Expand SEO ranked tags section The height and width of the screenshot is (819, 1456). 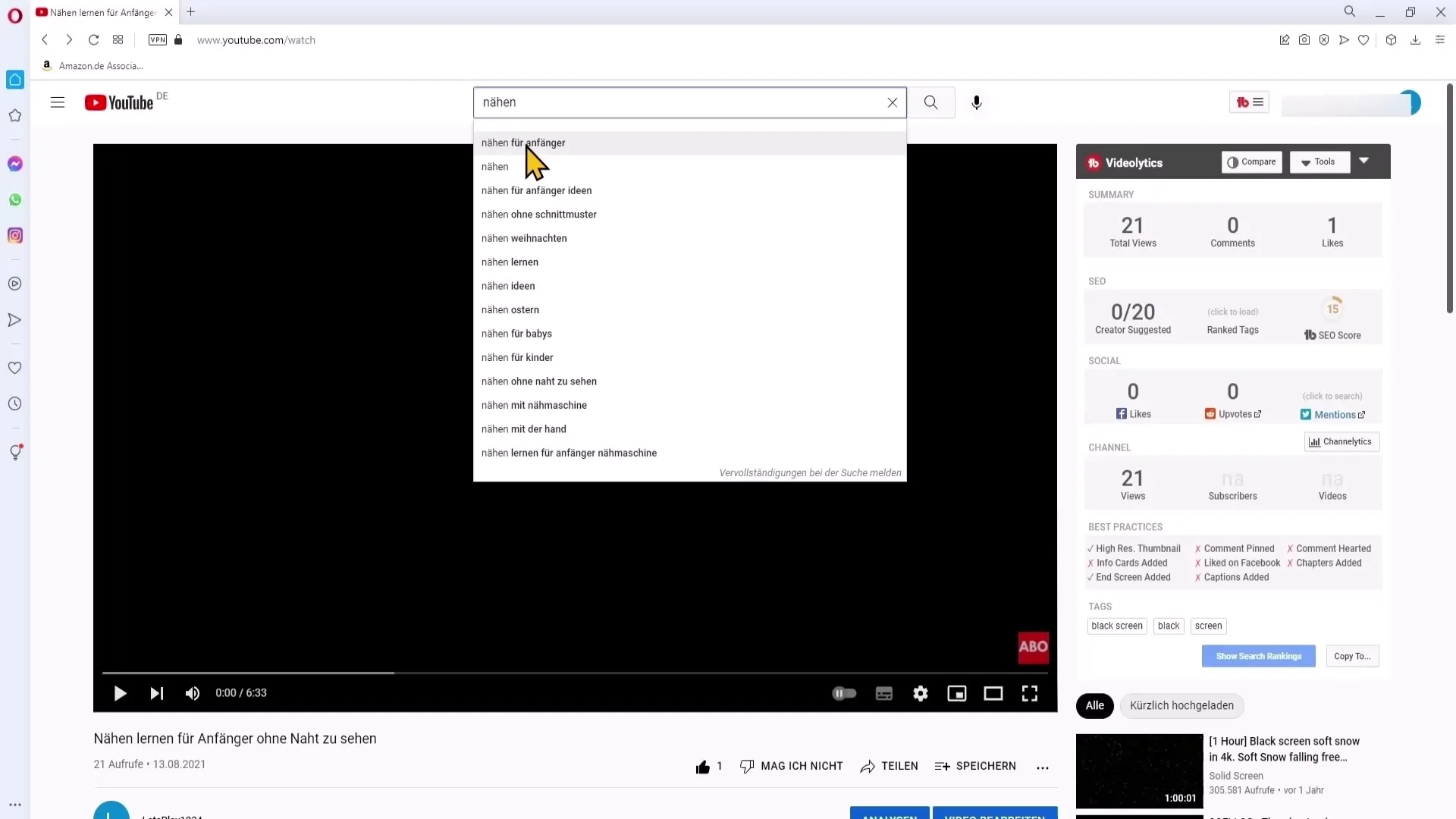coord(1233,312)
